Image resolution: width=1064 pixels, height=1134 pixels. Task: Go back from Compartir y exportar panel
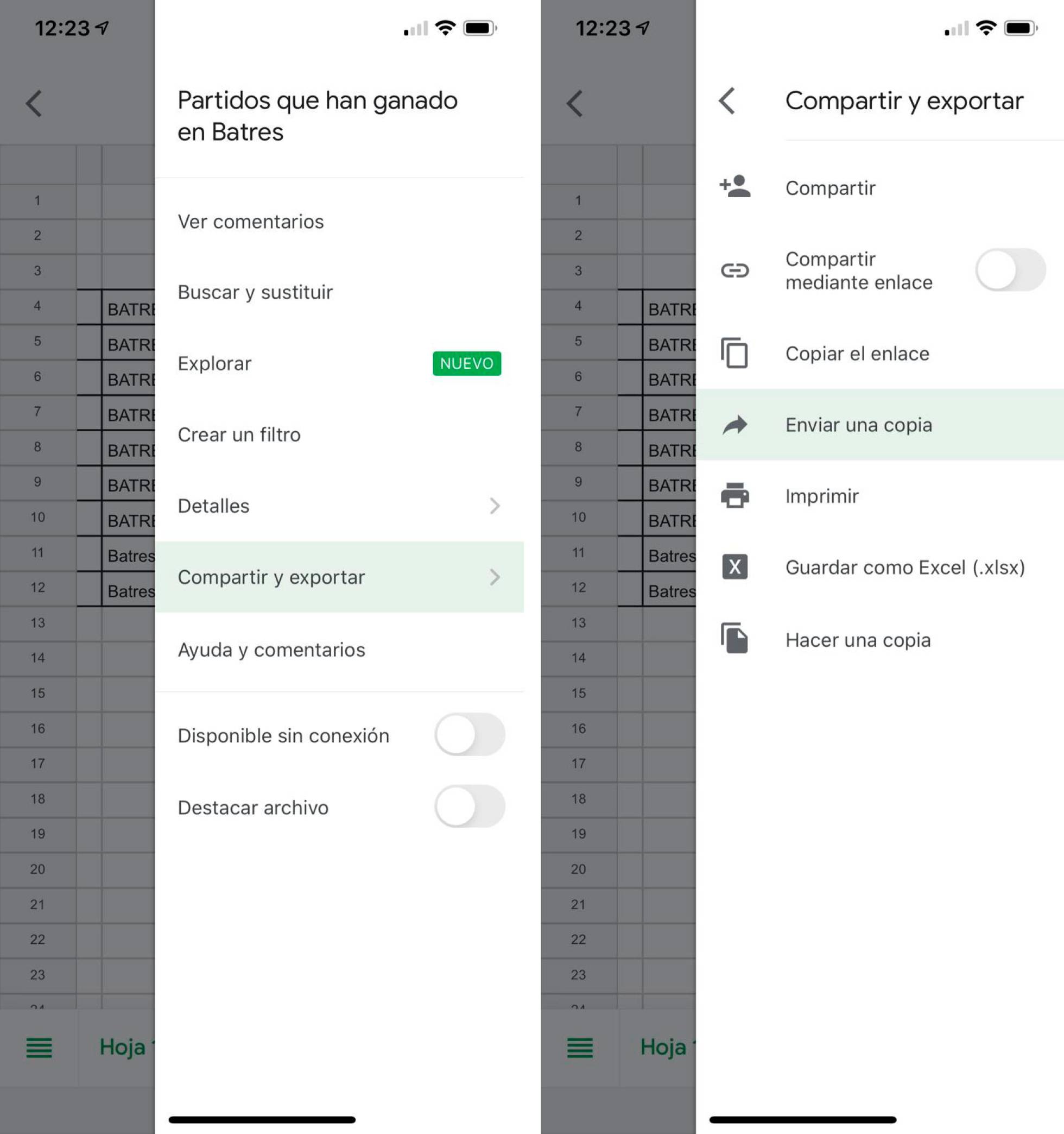click(726, 101)
